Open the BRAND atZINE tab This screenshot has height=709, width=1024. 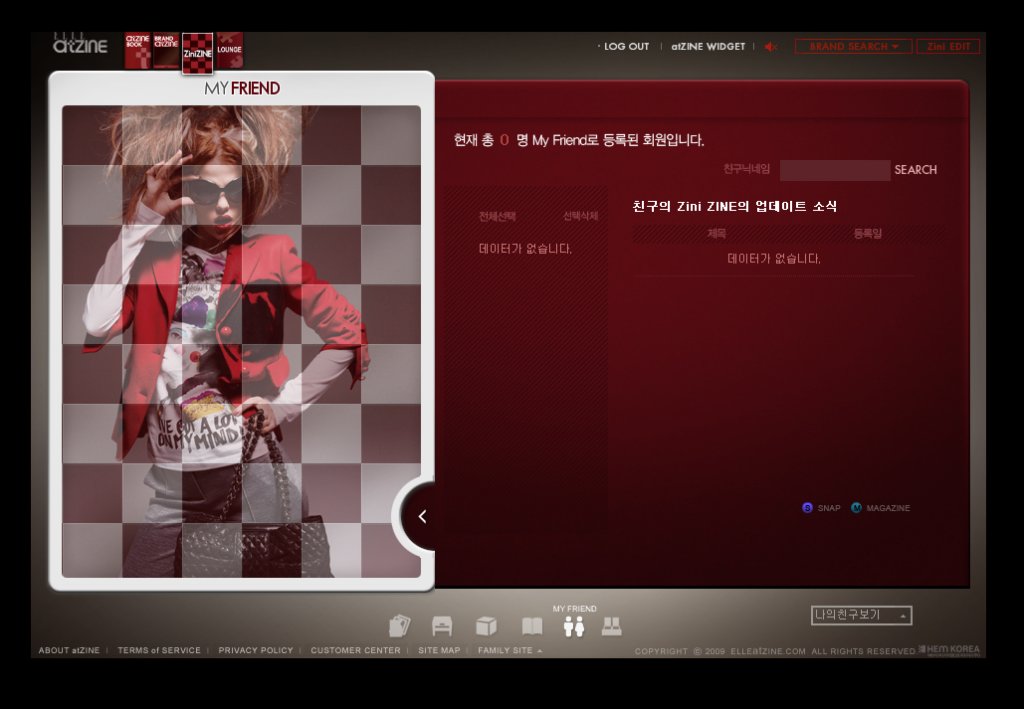[166, 51]
